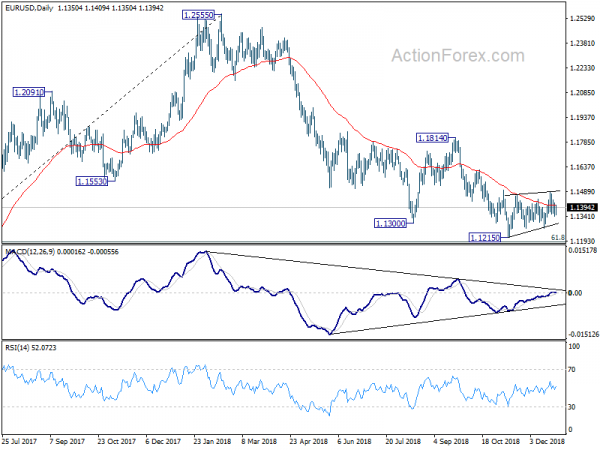Click the 61.8 Fibonacci level label
The image size is (600, 450).
click(558, 238)
